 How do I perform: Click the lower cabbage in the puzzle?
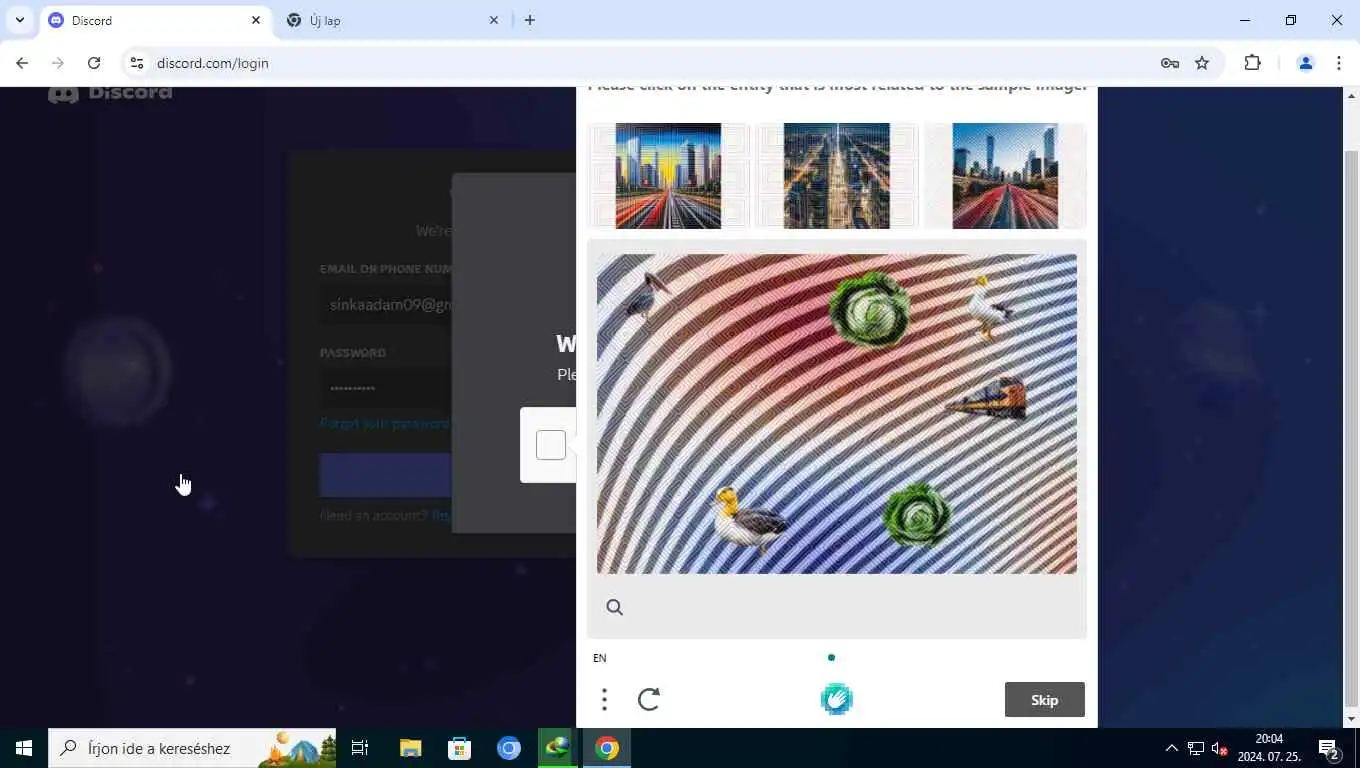[x=917, y=515]
